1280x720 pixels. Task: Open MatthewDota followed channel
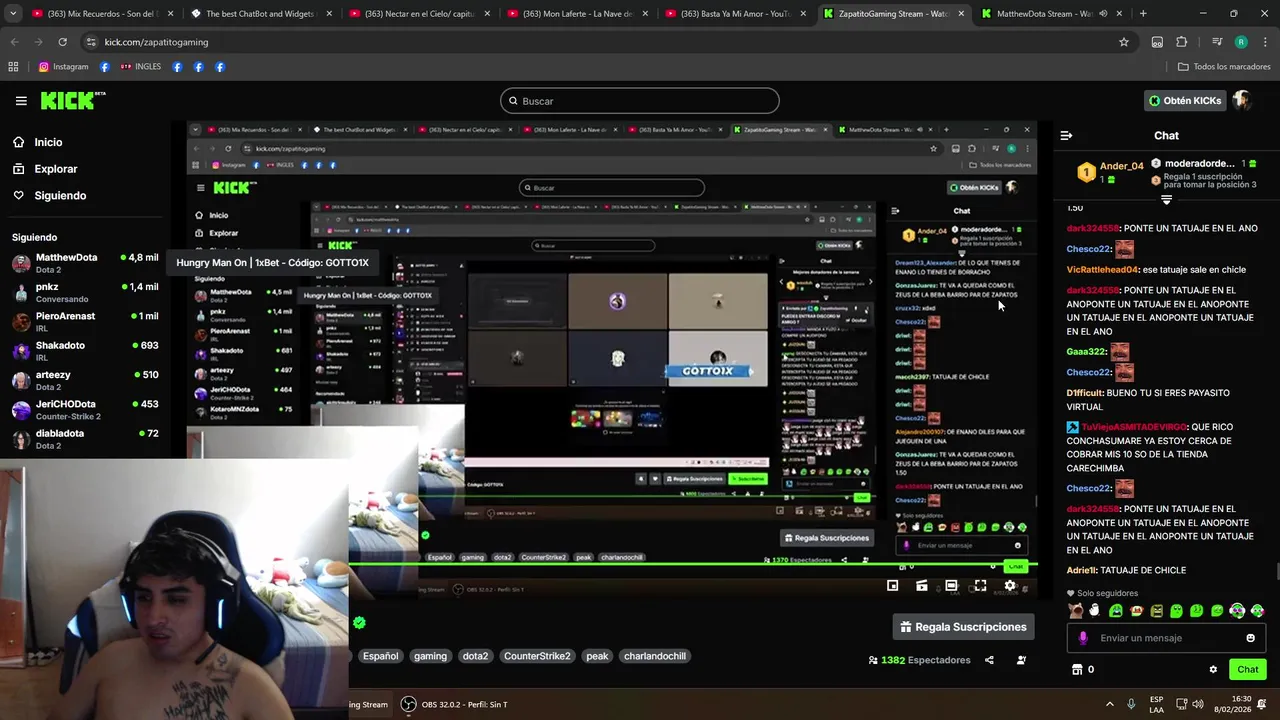coord(85,263)
